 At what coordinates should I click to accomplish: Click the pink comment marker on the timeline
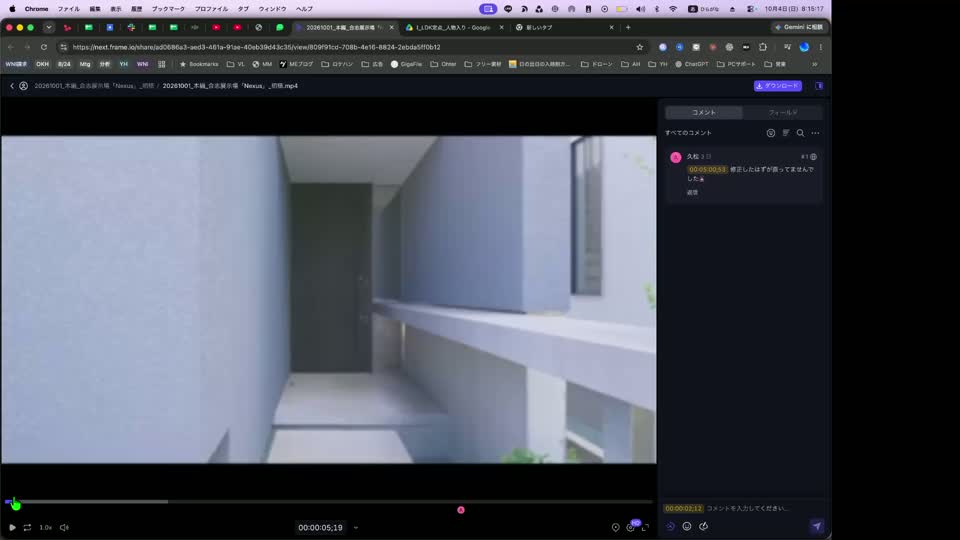click(461, 510)
